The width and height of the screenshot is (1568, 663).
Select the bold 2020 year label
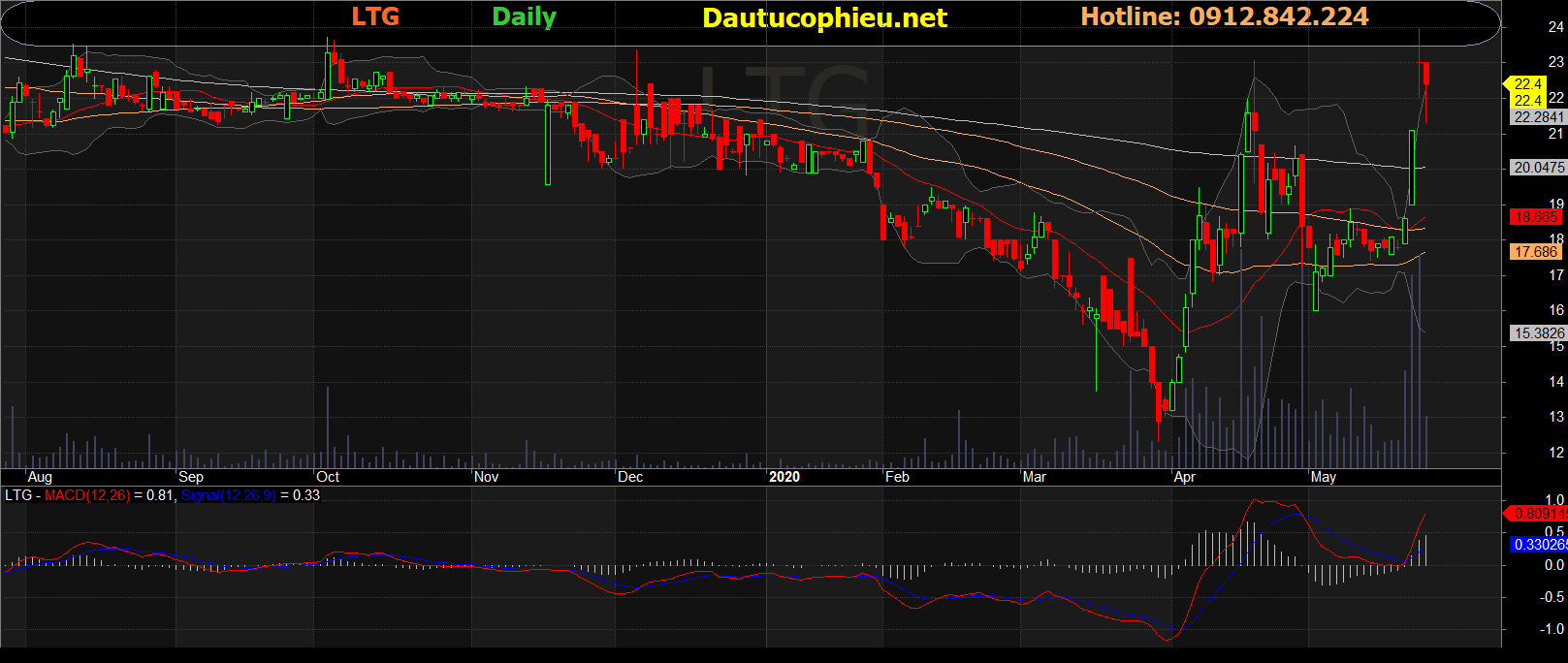tap(784, 477)
